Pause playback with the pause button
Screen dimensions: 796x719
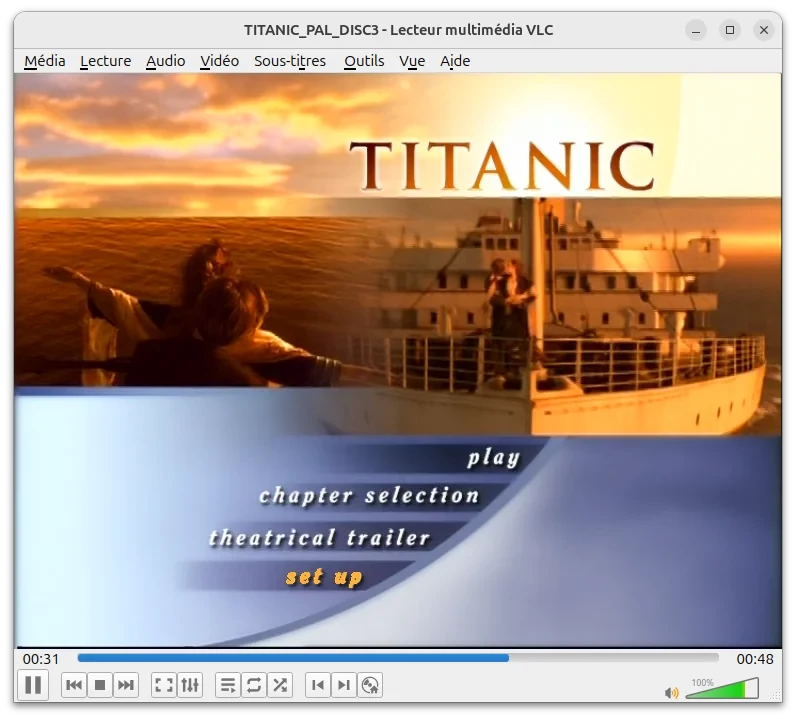click(33, 685)
